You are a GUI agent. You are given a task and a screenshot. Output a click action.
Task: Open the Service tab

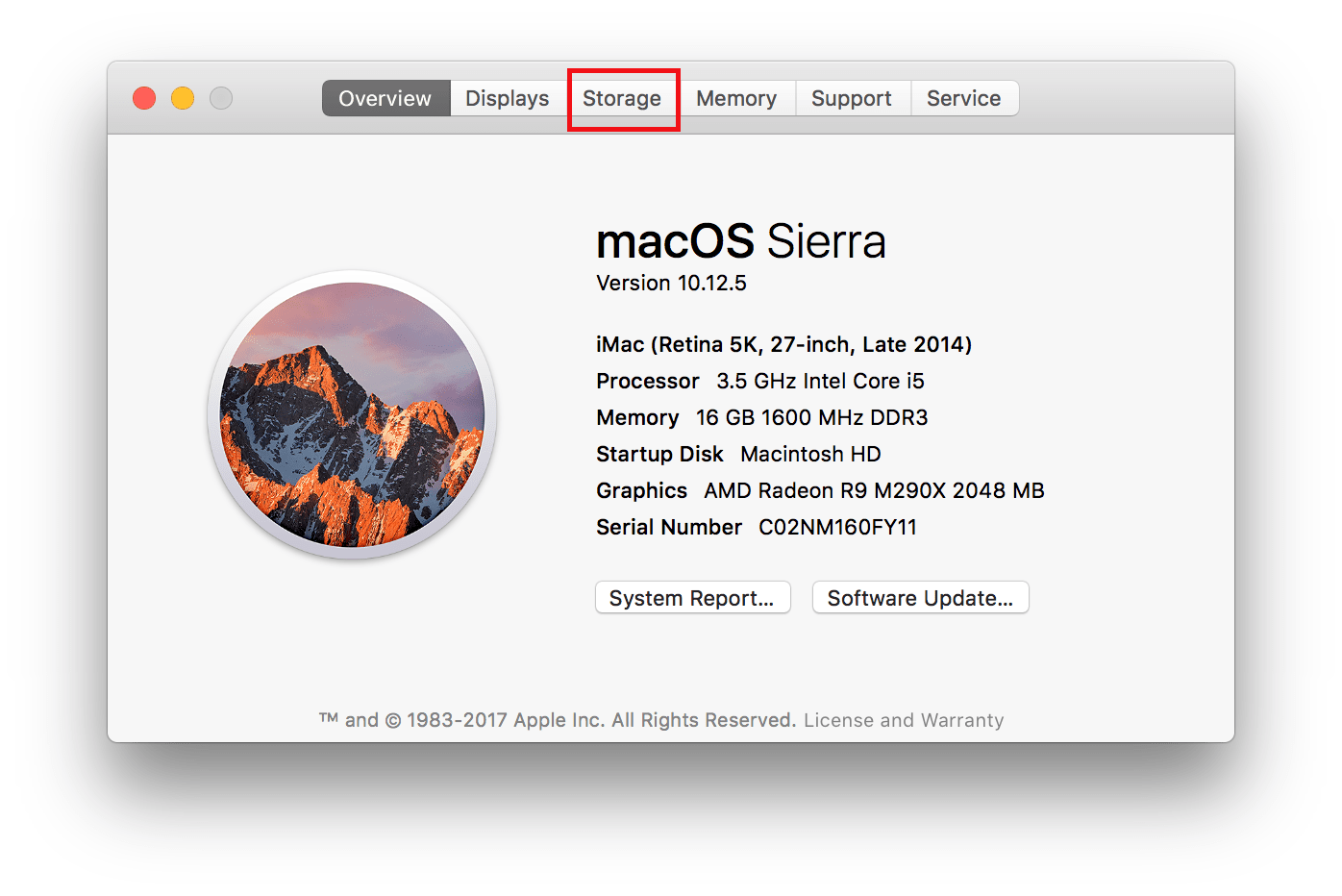pyautogui.click(x=963, y=98)
